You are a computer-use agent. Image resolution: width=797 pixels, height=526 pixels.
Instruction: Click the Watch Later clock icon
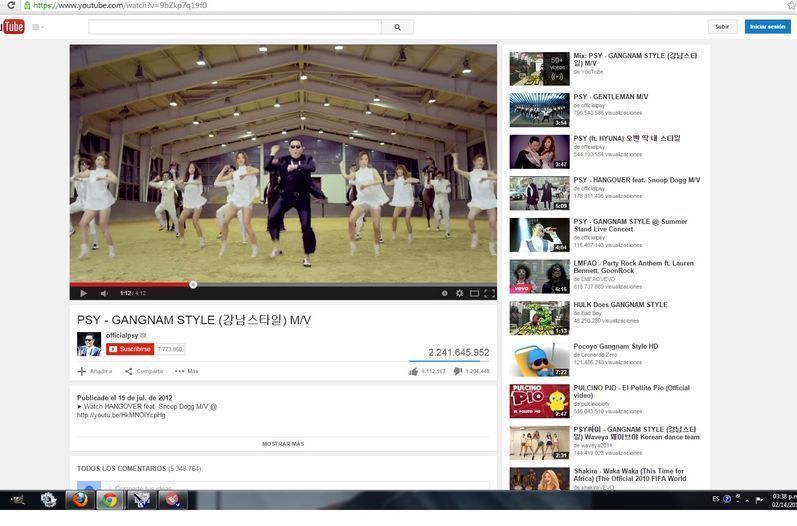tap(444, 293)
